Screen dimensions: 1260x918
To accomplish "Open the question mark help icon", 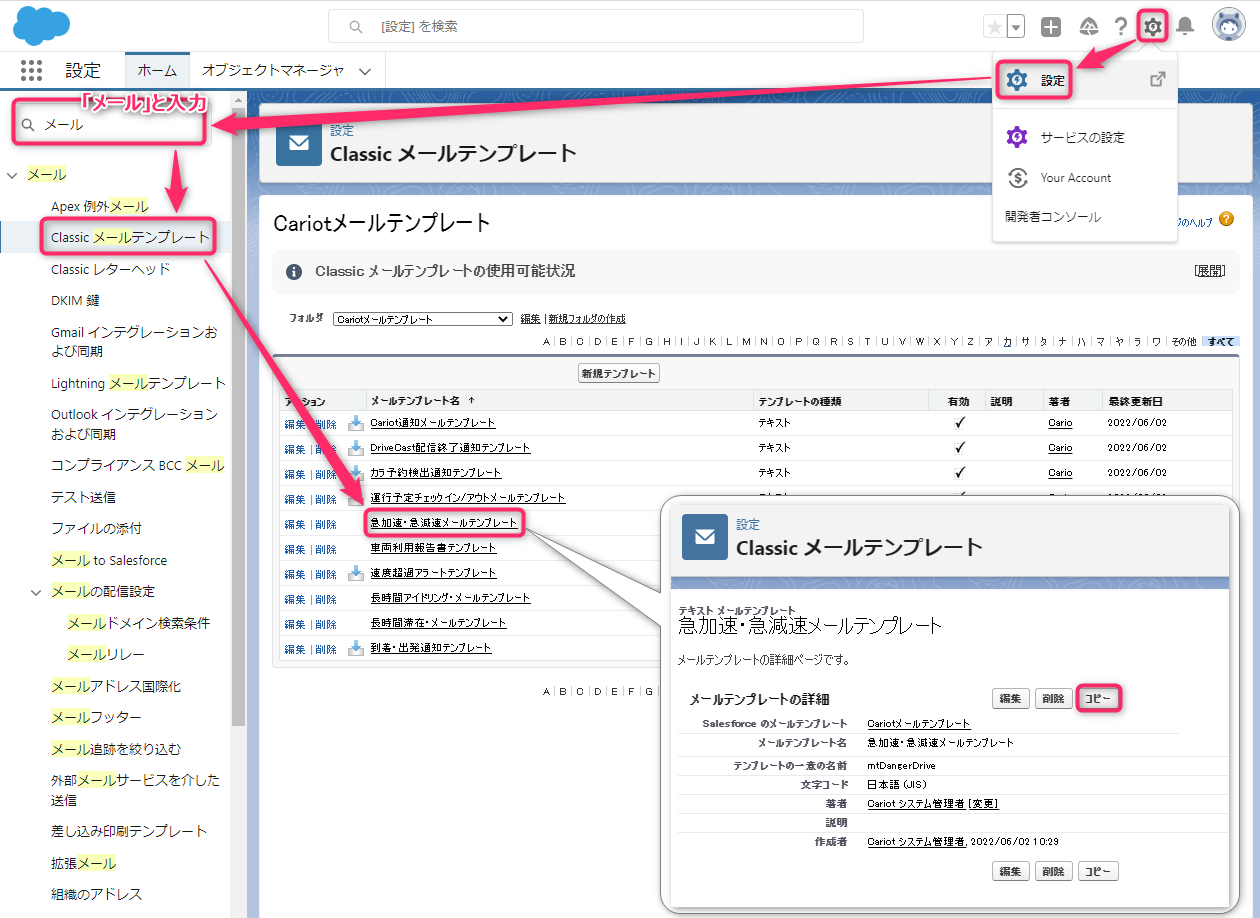I will (x=1121, y=27).
